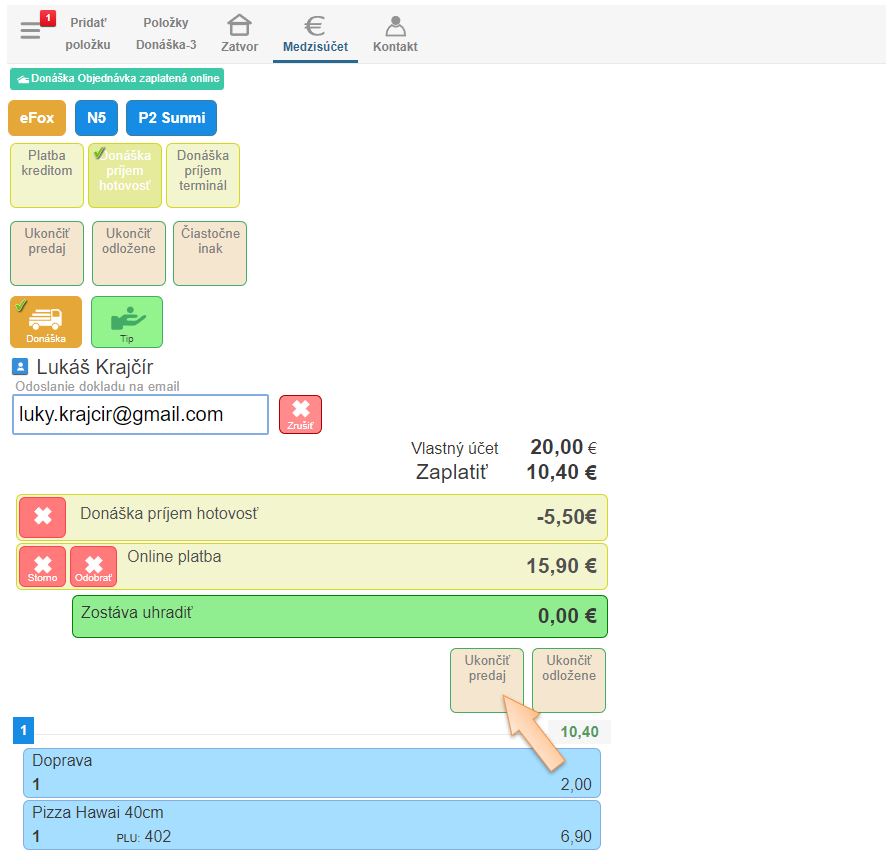Remove the Donáška príjem hotovosť payment row
Viewport: 890px width, 864px height.
[x=42, y=517]
